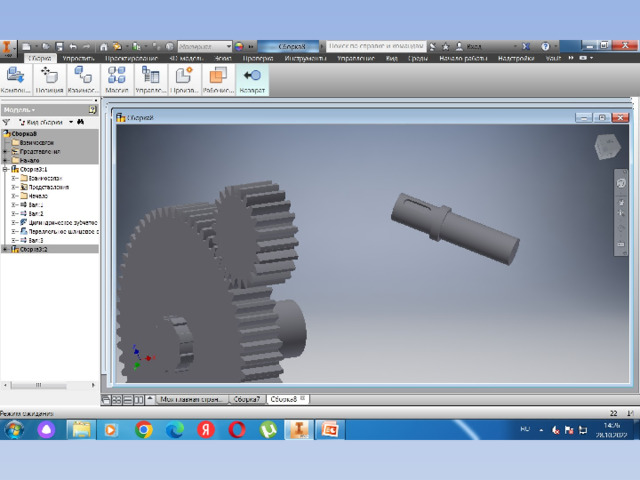640x480 pixels.
Task: Open the Материал dropdown in the top toolbar
Action: (205, 47)
